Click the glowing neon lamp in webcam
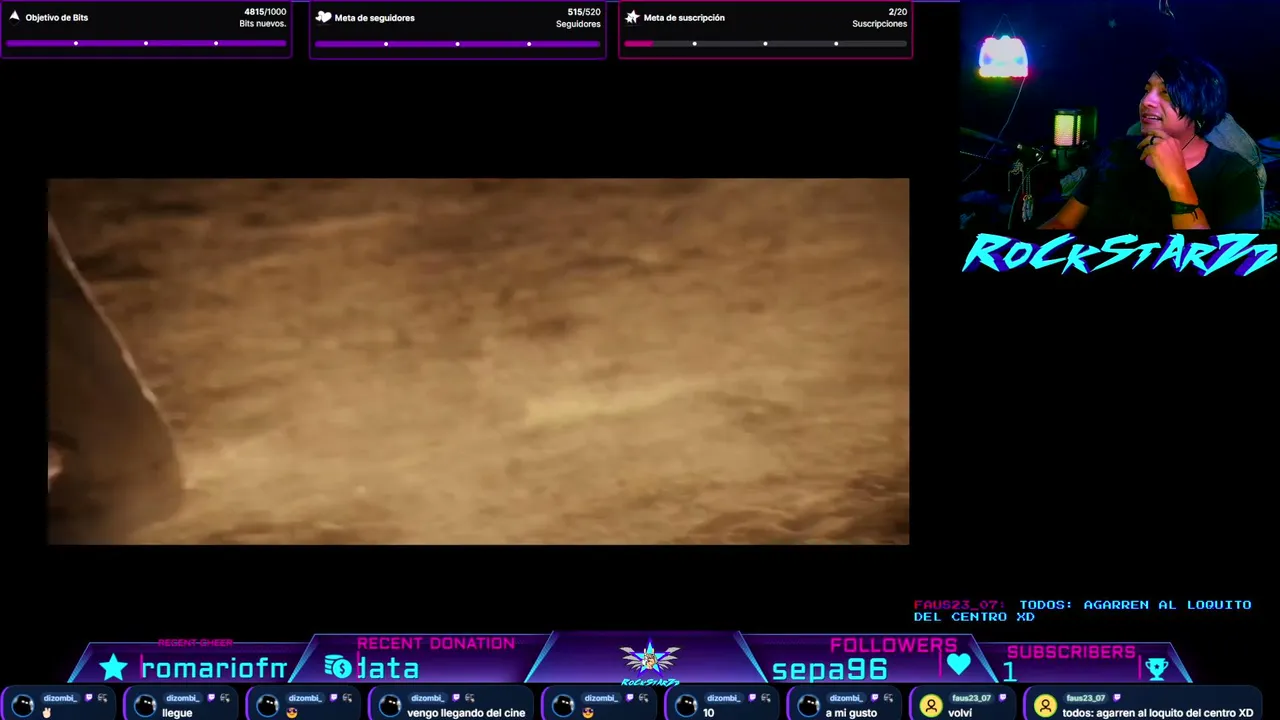 pyautogui.click(x=1002, y=58)
